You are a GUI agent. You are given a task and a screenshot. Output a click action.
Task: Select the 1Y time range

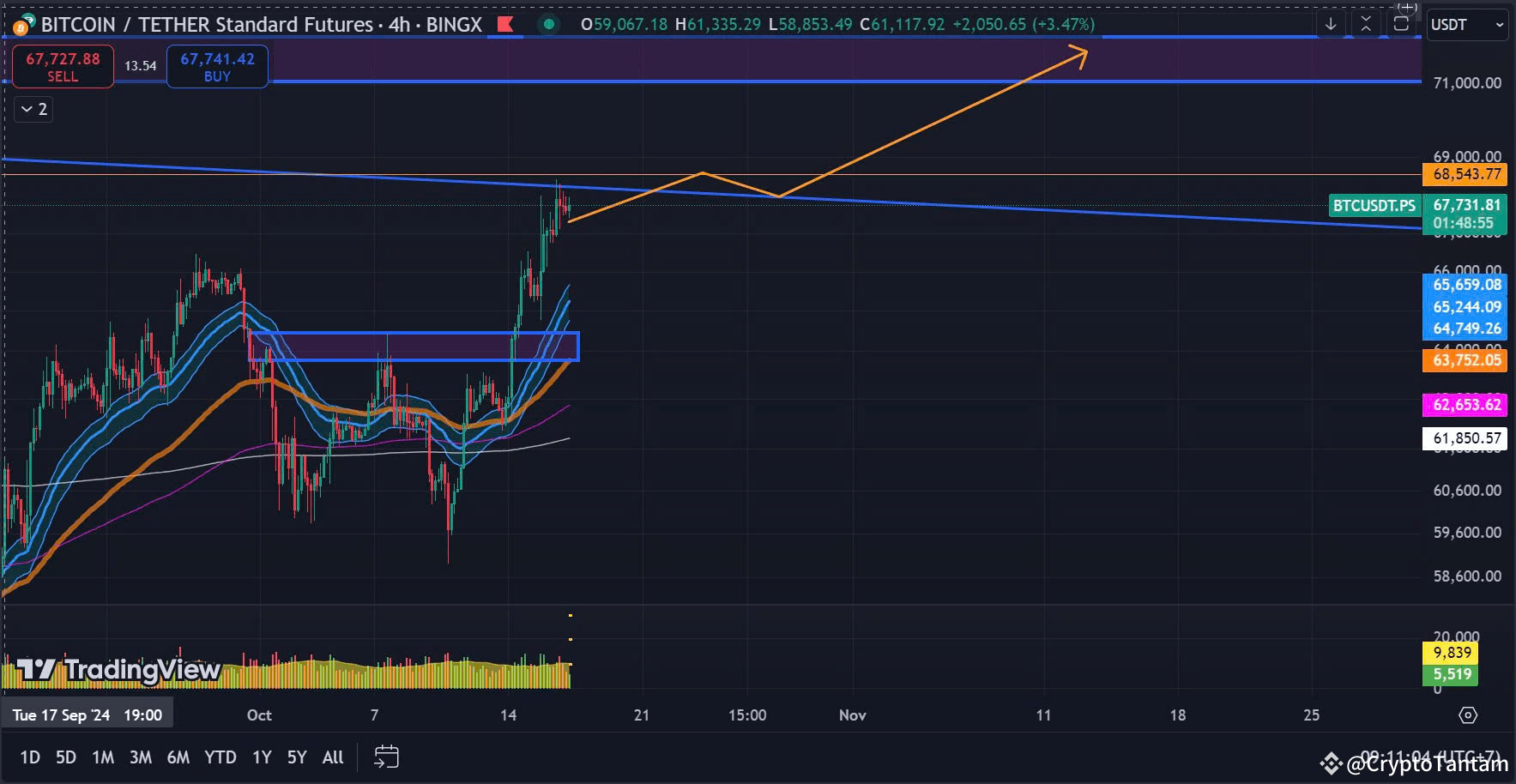point(262,757)
